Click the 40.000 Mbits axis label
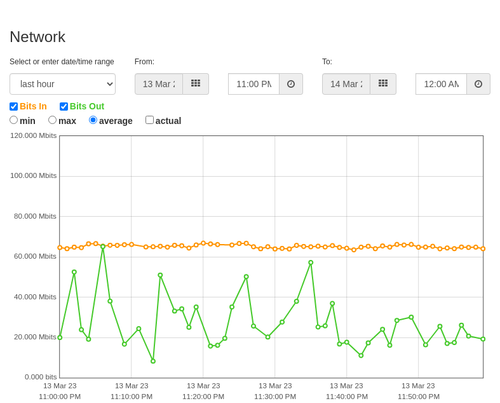The image size is (500, 403). [x=35, y=297]
